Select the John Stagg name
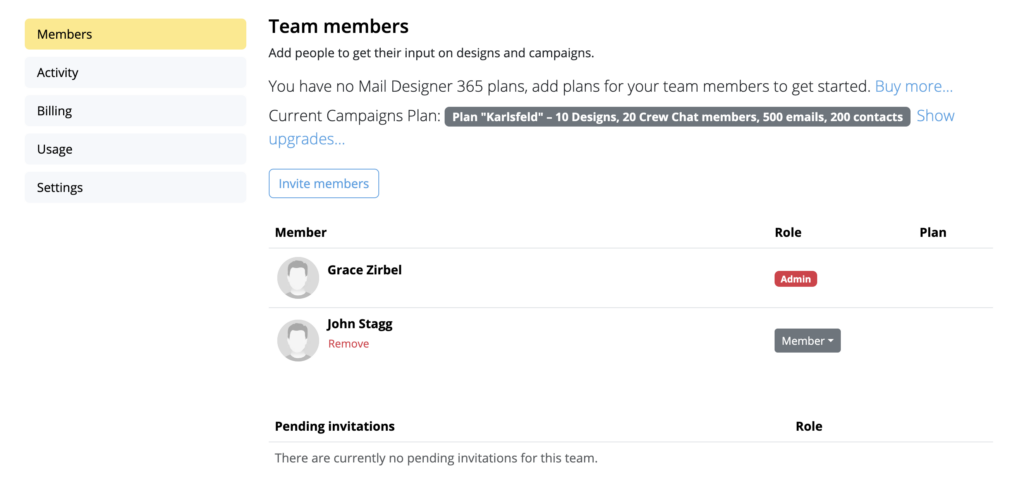Viewport: 1024px width, 500px height. pyautogui.click(x=360, y=324)
